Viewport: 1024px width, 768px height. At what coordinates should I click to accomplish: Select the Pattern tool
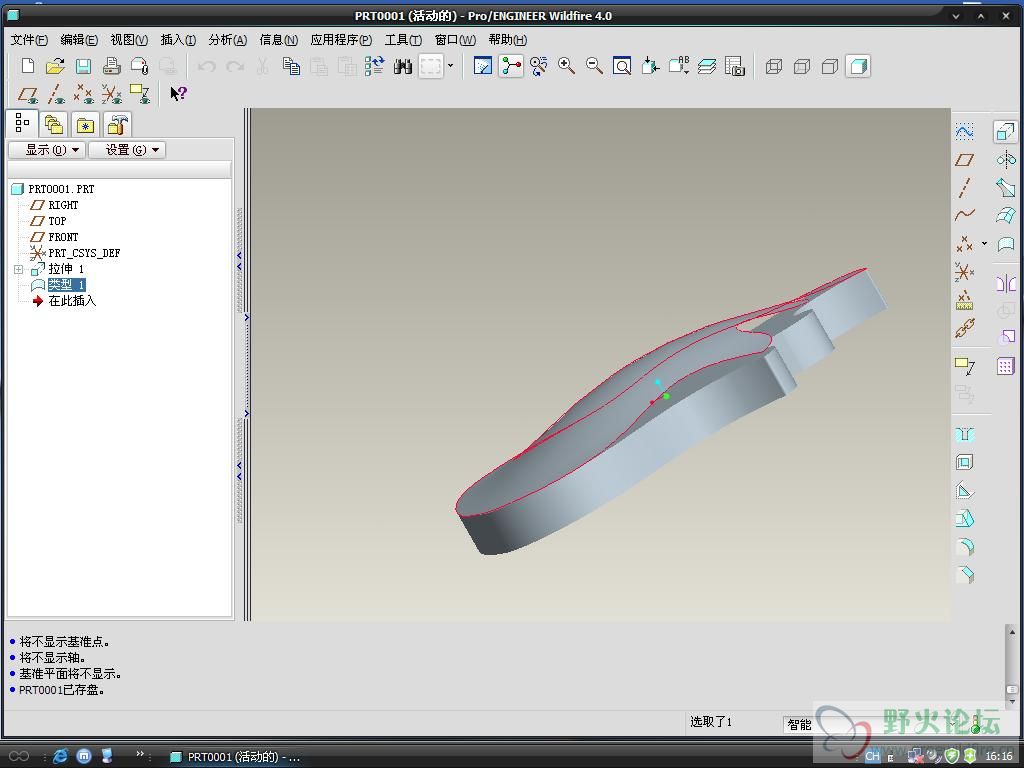[x=1006, y=366]
